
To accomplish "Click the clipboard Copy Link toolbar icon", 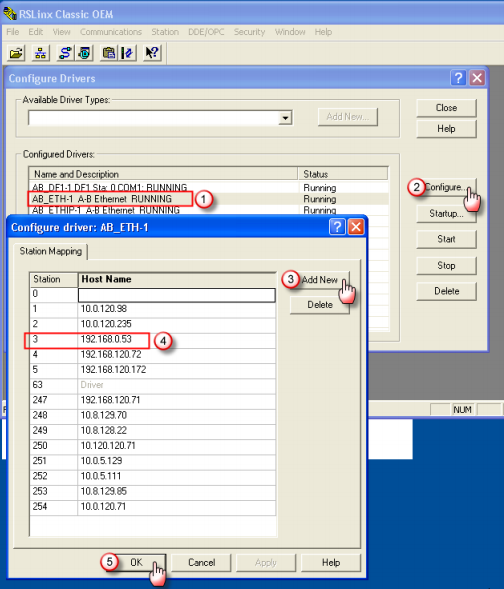I will coord(109,53).
